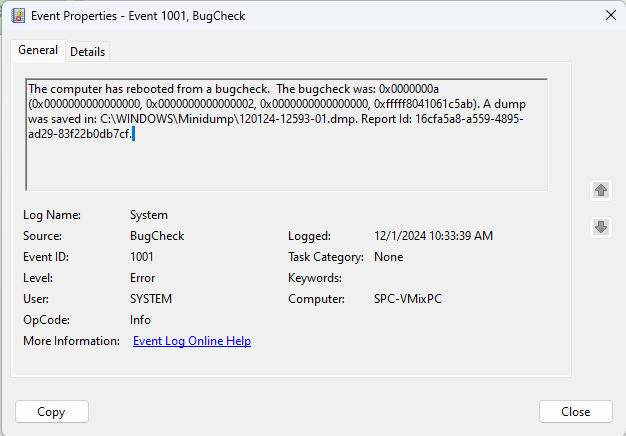Click the Event ID value 1001

tap(142, 257)
